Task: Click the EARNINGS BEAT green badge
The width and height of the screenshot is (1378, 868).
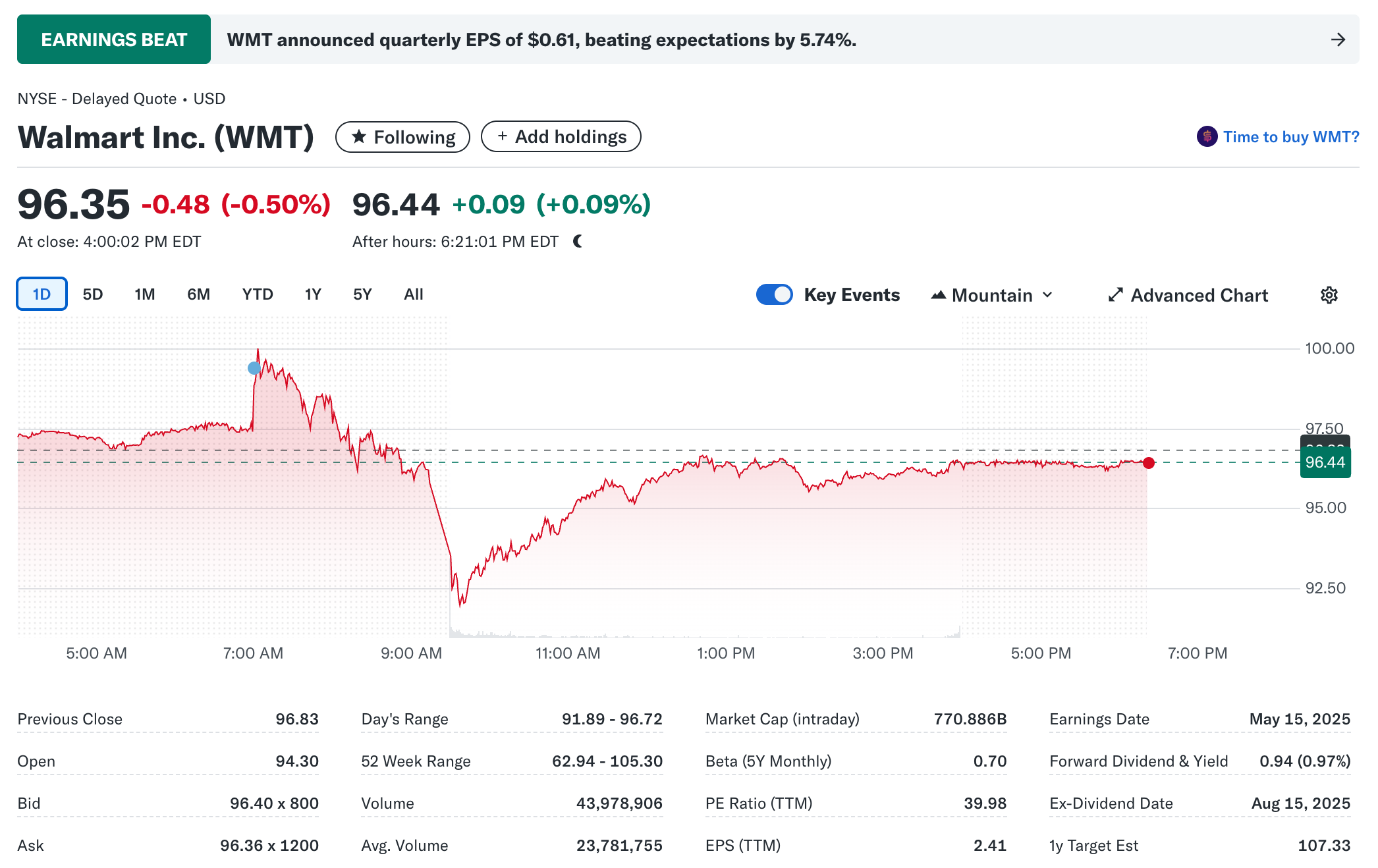Action: point(114,40)
